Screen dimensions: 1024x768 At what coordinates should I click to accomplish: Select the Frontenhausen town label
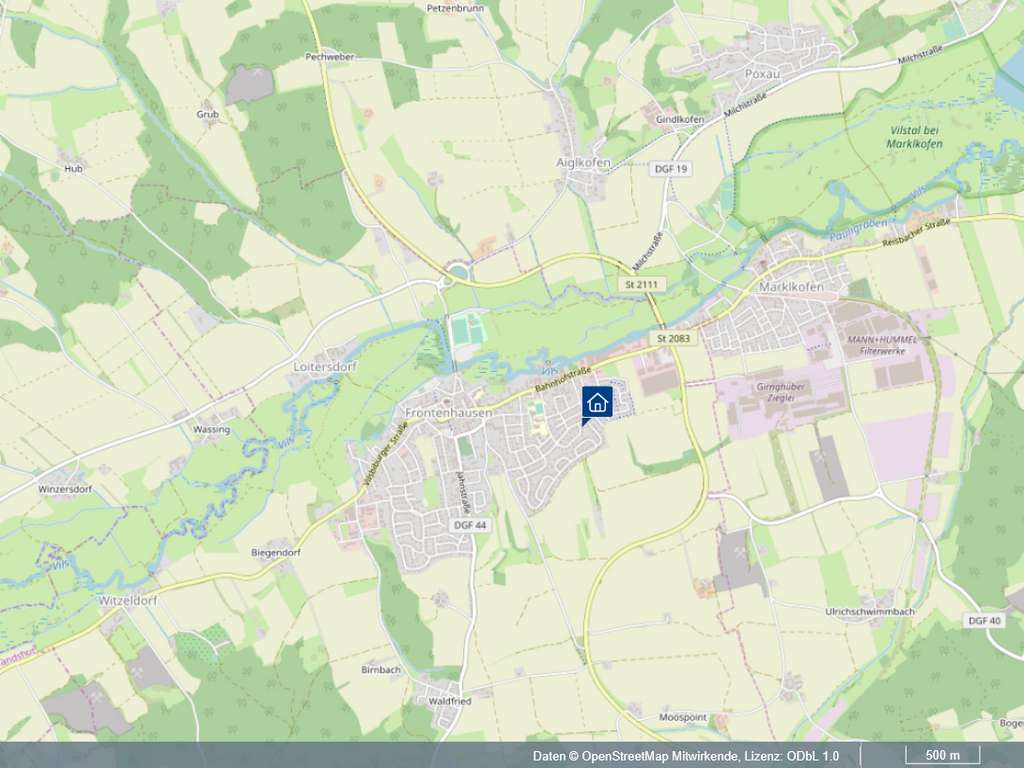448,413
